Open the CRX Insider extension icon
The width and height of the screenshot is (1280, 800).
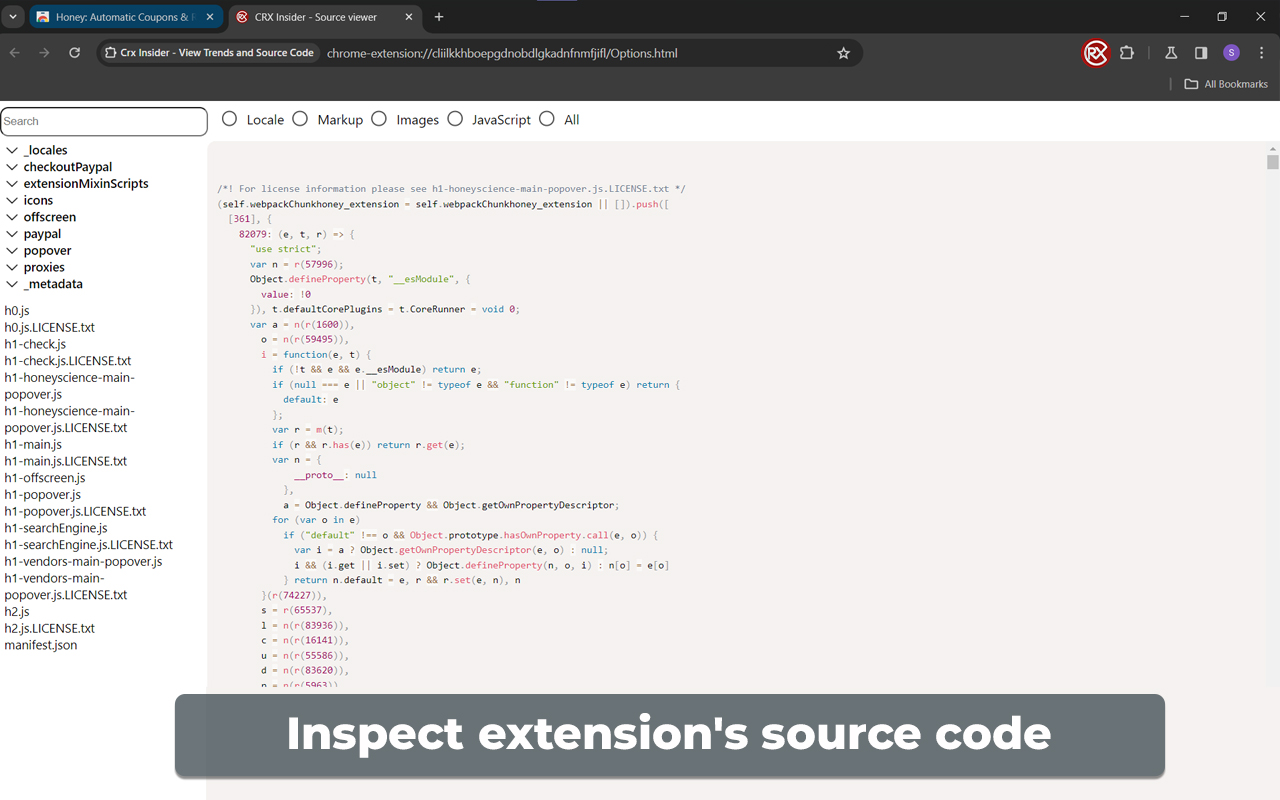tap(1096, 53)
